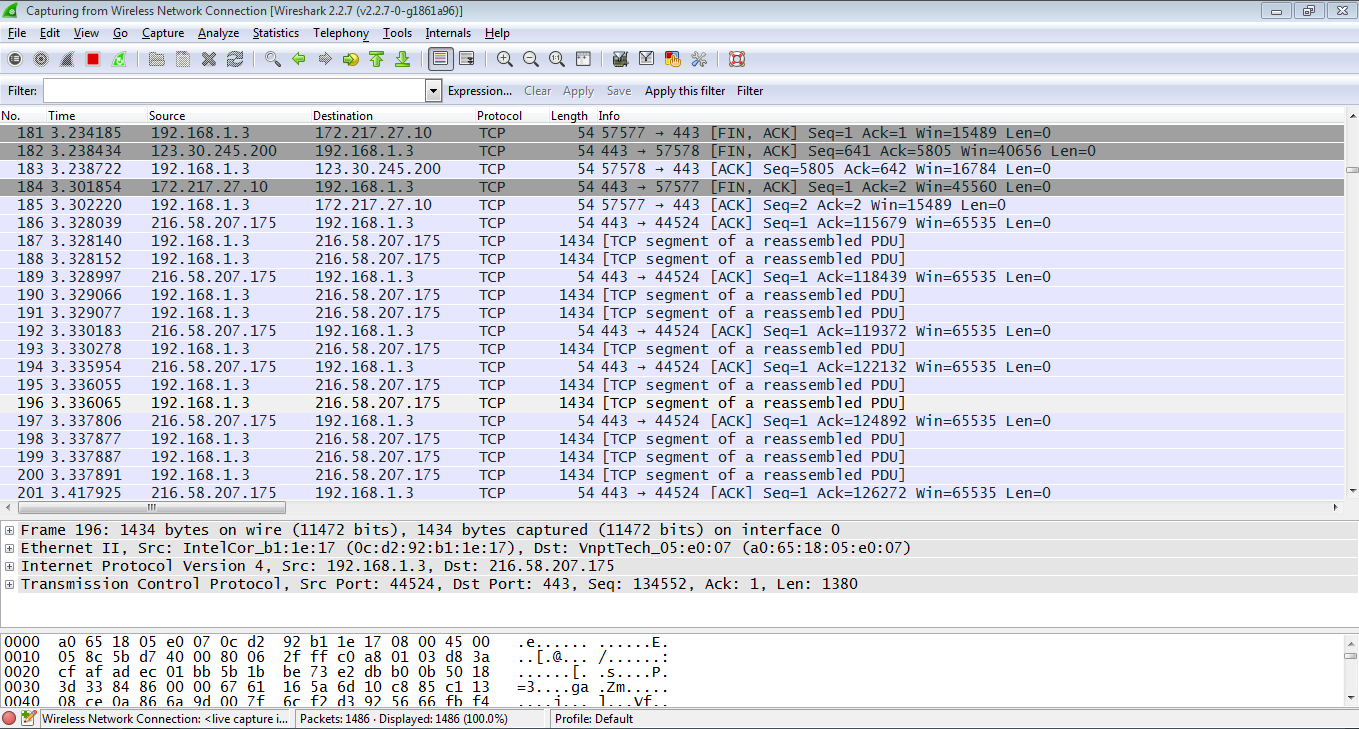Open the filter history dropdown arrow
Screen dimensions: 1359x729
[433, 91]
